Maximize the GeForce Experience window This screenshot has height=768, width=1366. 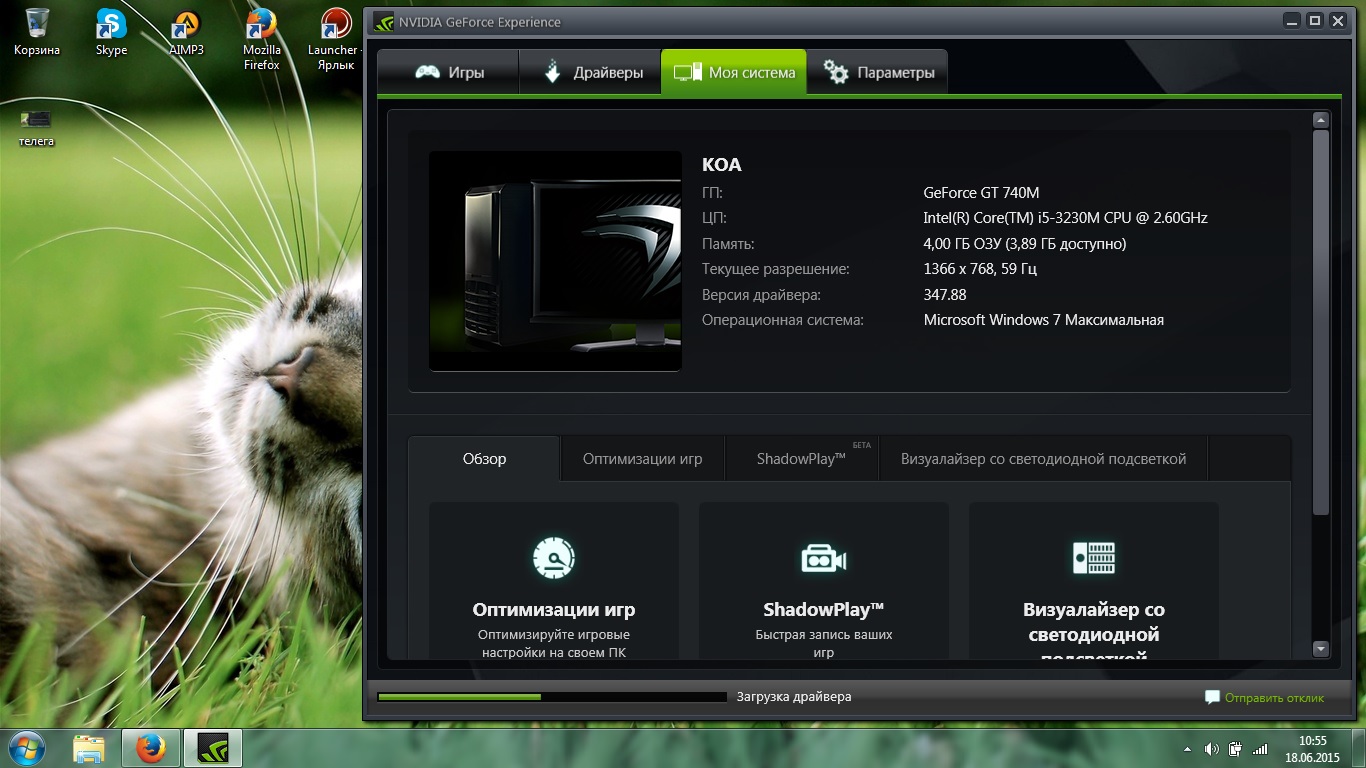click(1314, 20)
